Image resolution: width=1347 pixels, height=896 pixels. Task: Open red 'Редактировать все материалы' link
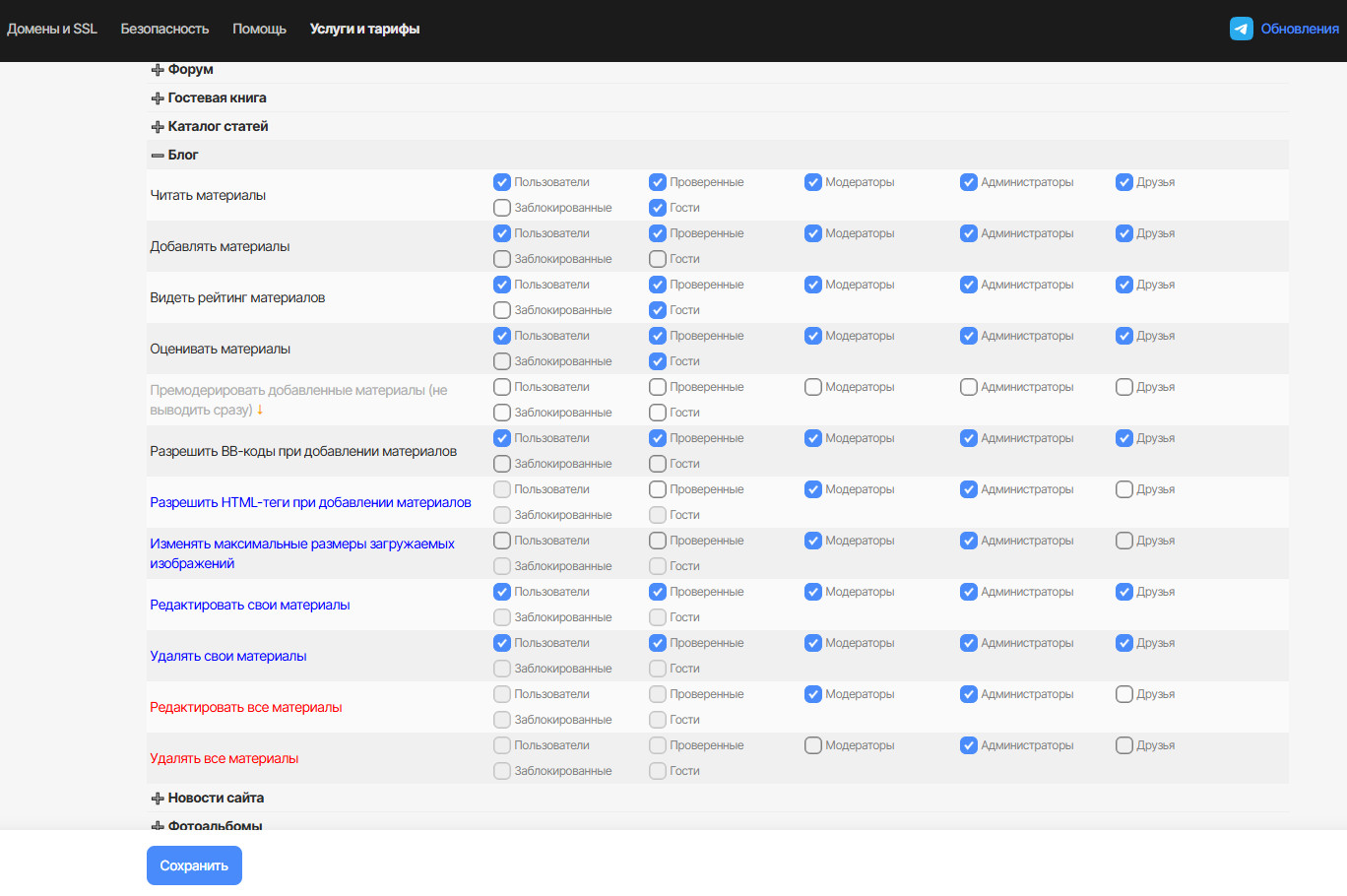point(246,707)
